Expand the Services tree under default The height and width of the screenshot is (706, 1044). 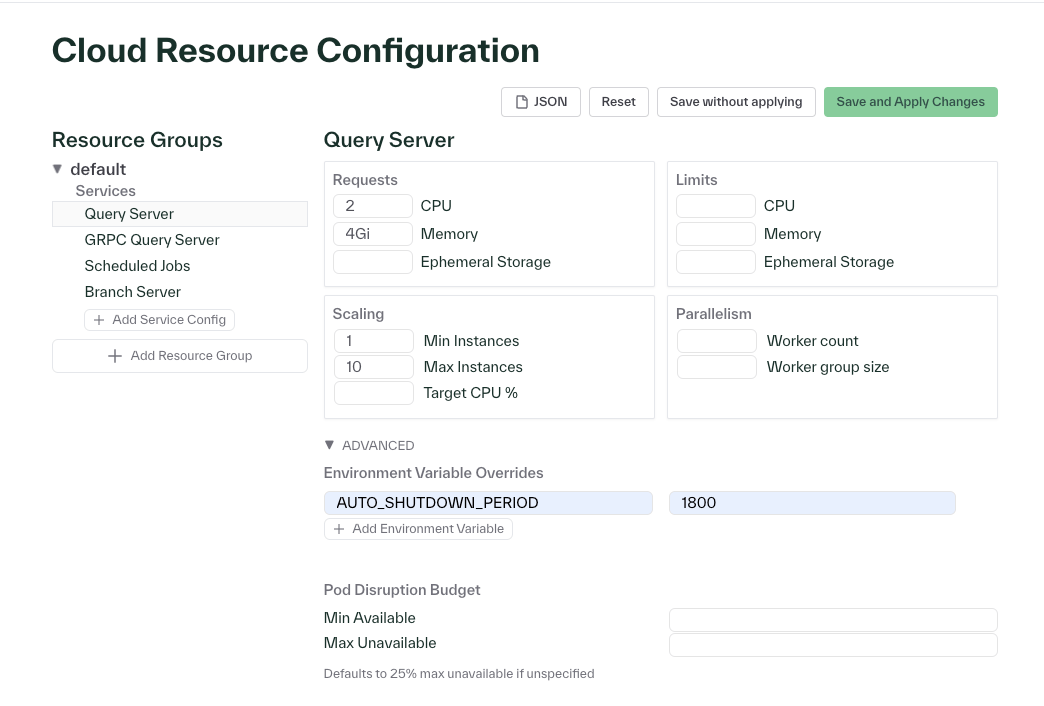pos(105,191)
